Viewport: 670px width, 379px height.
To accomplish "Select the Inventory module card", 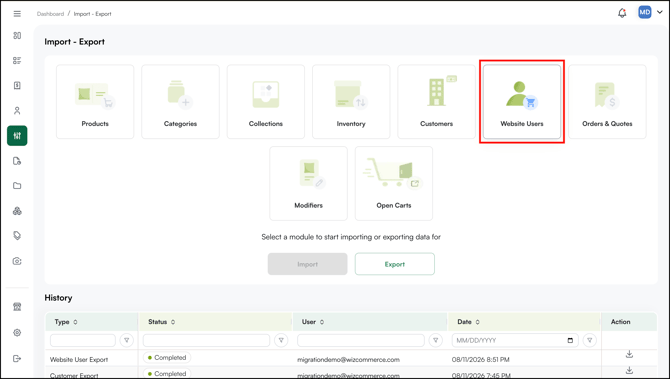I will (351, 102).
